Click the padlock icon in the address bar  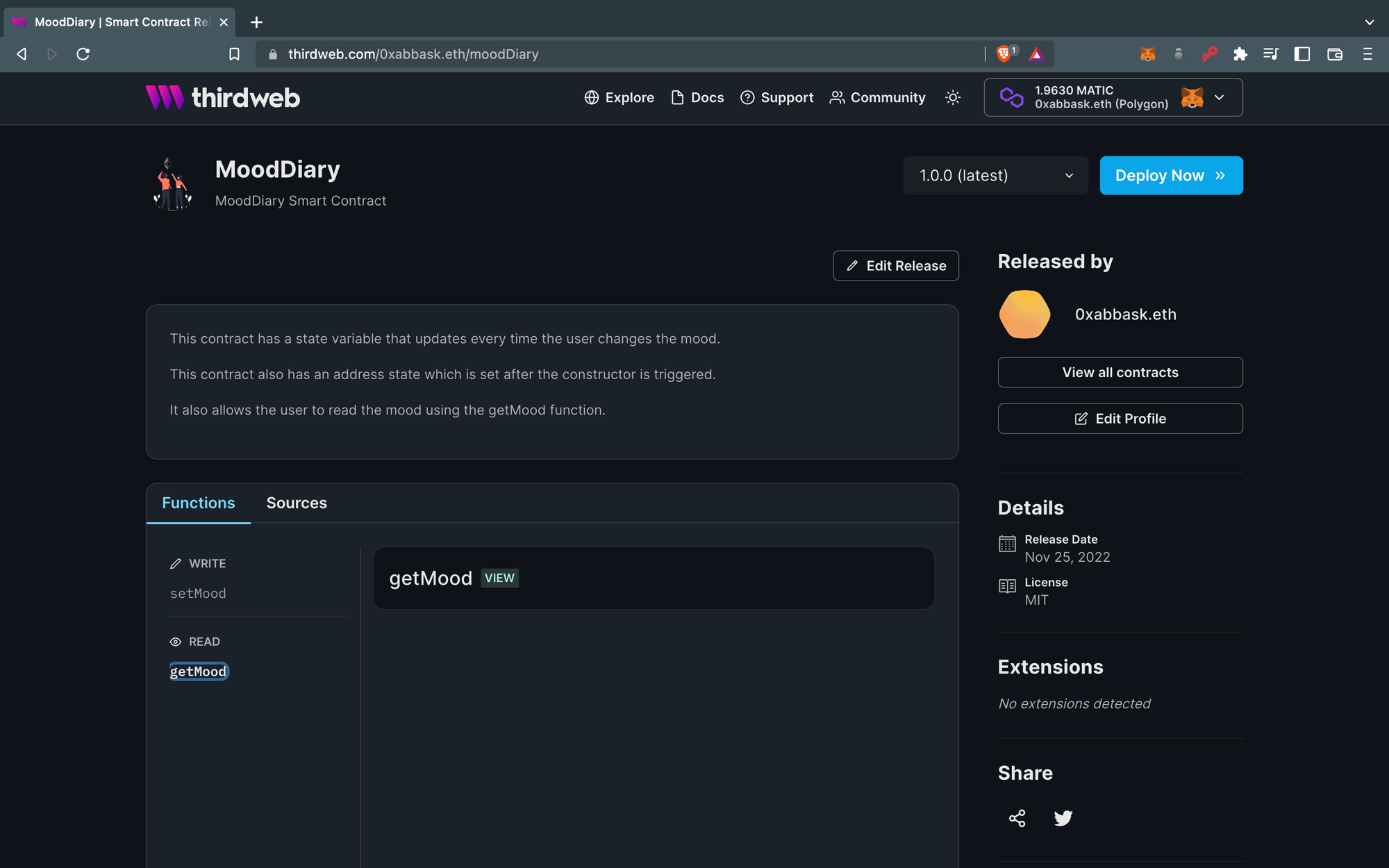(273, 53)
